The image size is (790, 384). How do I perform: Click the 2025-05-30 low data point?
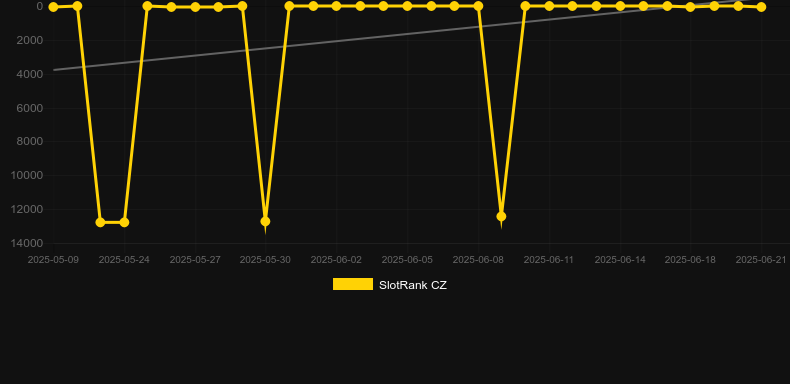(265, 221)
